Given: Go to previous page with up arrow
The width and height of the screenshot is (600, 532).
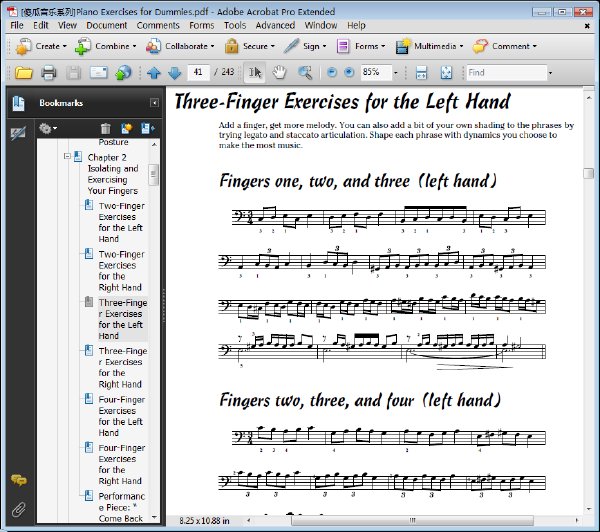Looking at the screenshot, I should point(154,72).
